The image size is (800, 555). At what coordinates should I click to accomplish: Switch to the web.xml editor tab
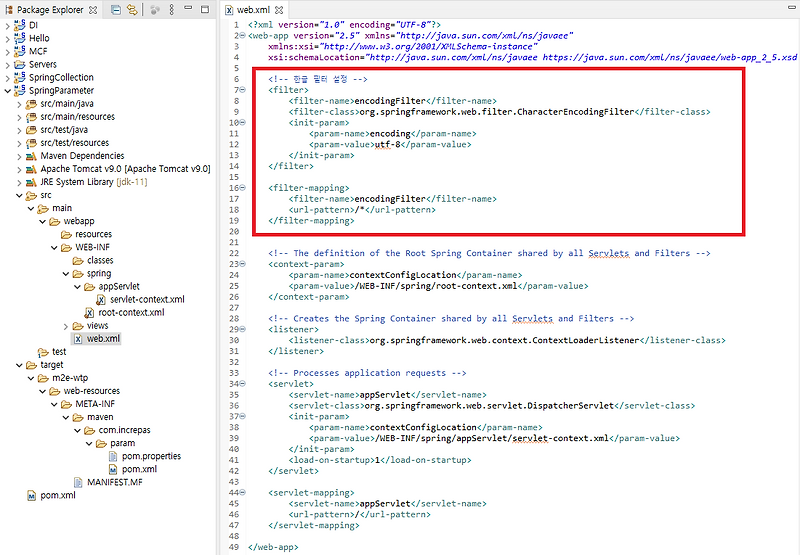254,10
